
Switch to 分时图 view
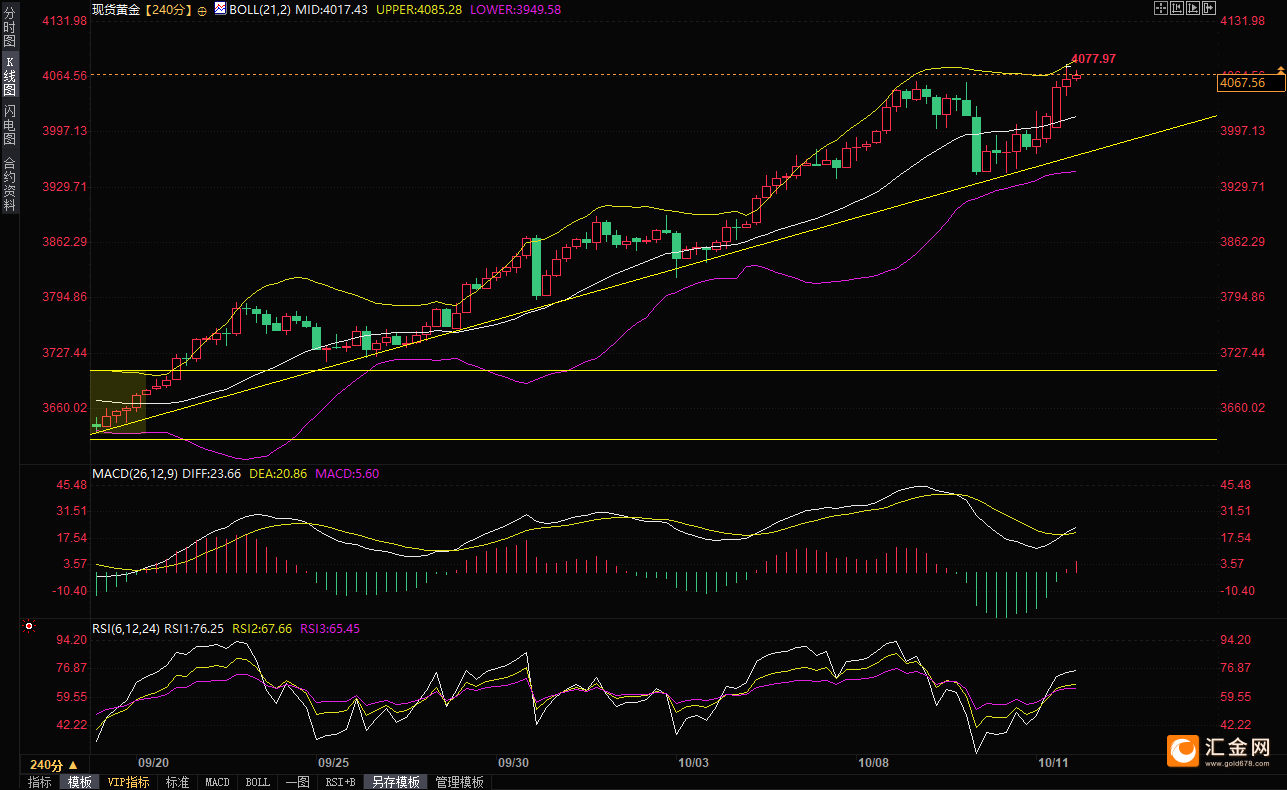pyautogui.click(x=9, y=29)
